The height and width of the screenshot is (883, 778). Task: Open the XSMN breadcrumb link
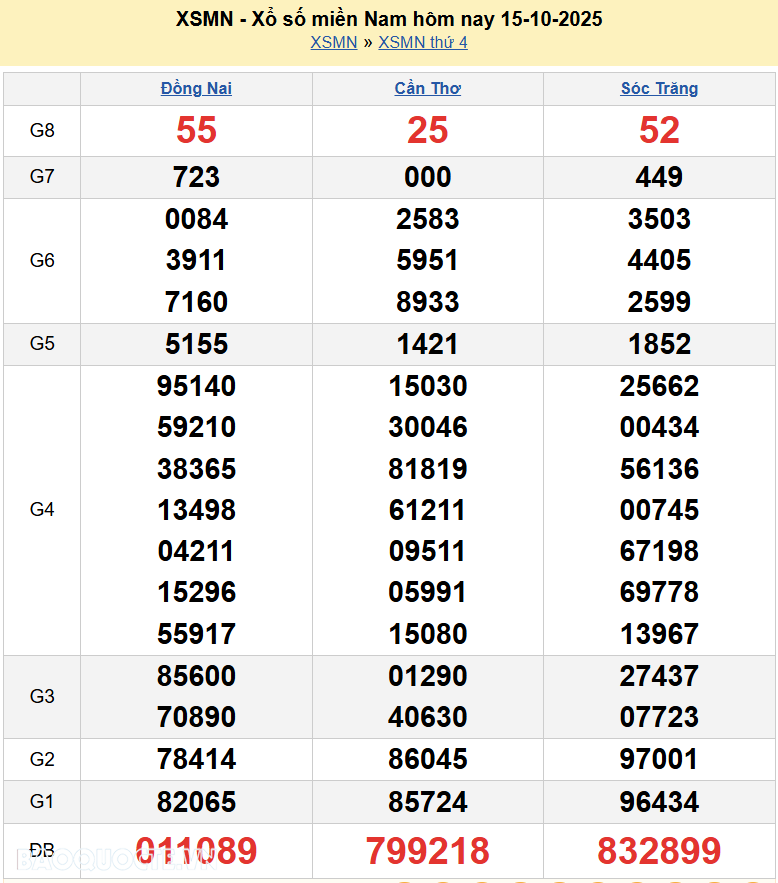pos(333,42)
